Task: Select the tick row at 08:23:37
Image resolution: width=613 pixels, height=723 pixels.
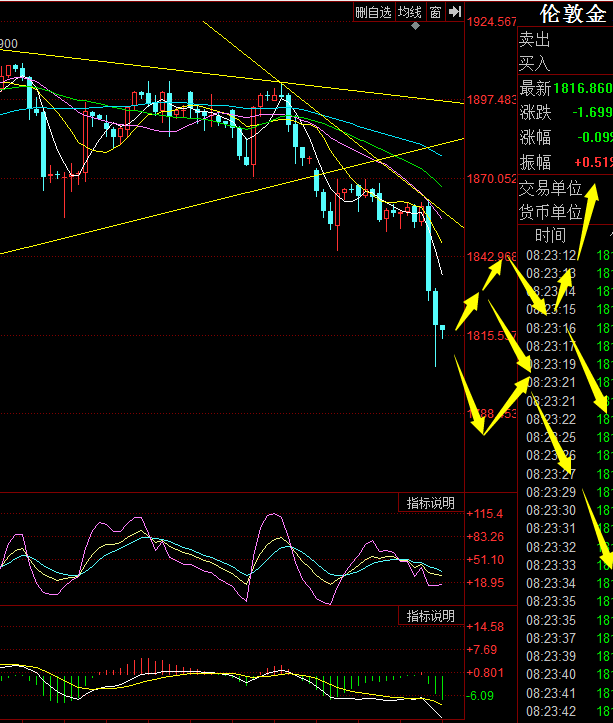Action: [x=569, y=638]
